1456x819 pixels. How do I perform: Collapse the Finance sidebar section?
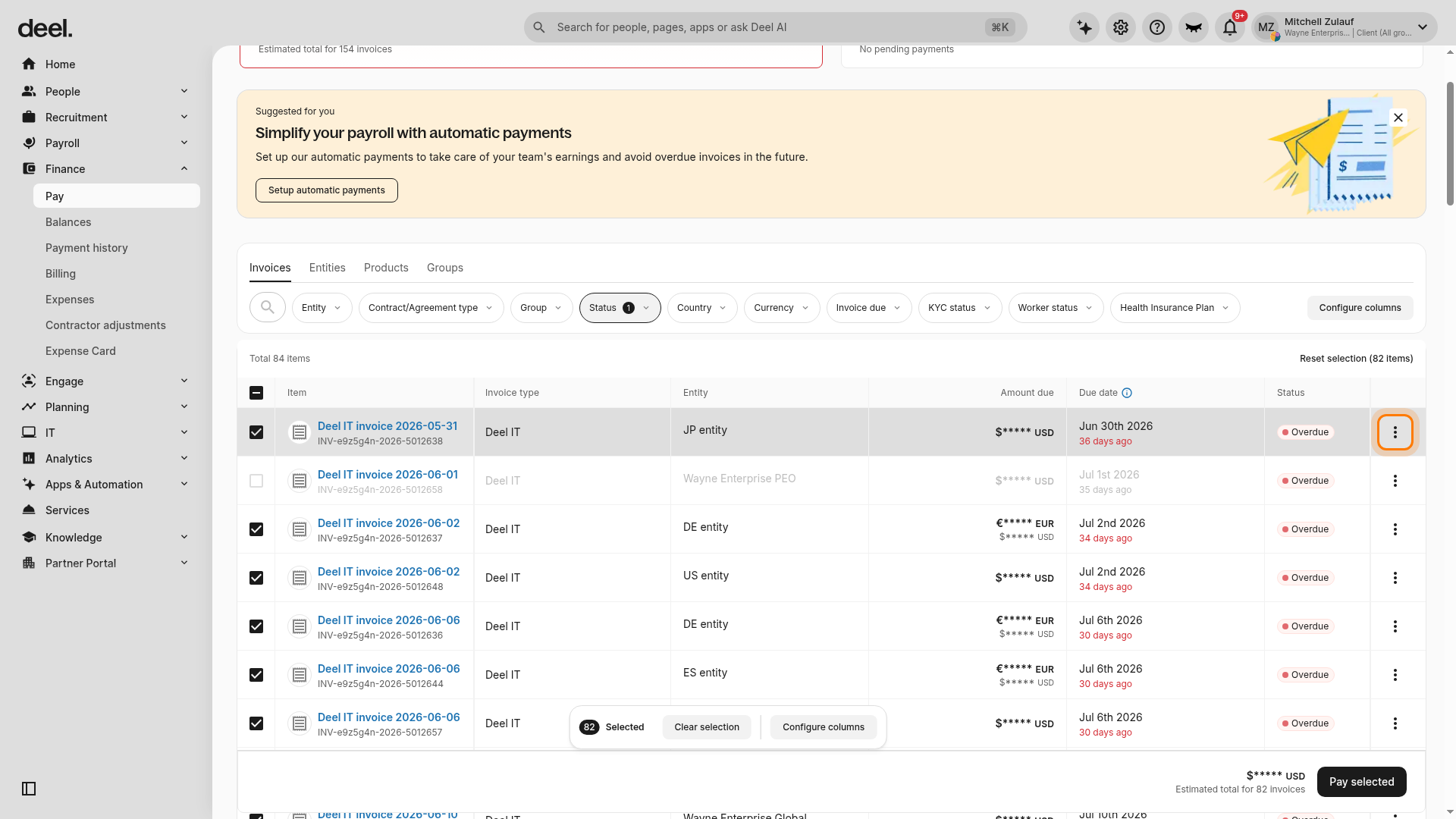click(x=106, y=169)
